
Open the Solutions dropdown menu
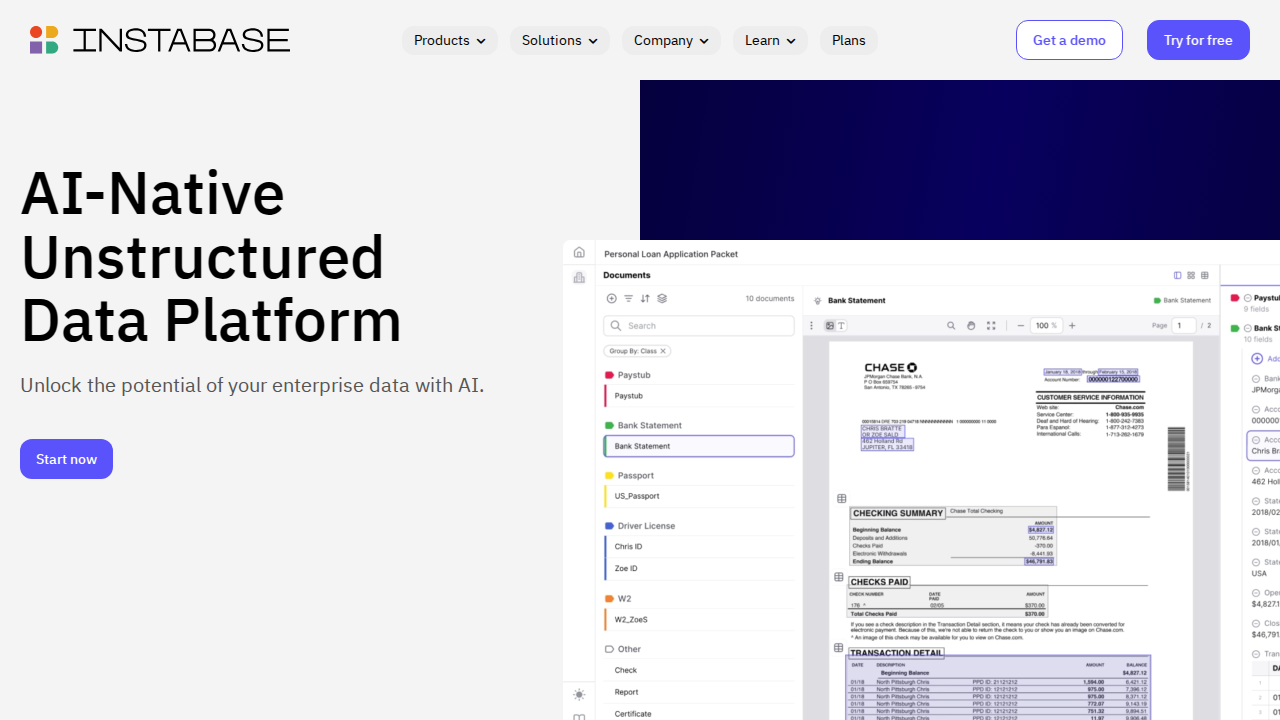[x=559, y=40]
